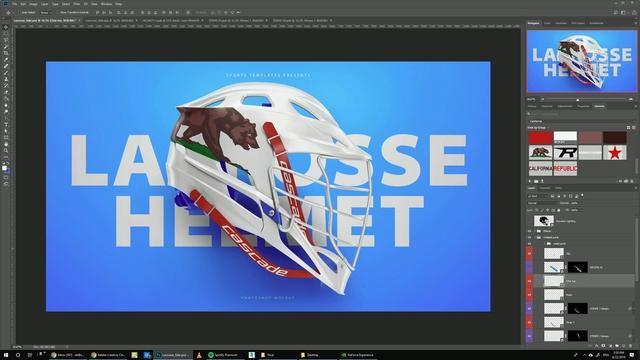
Task: Open the Filter menu
Action: [x=76, y=4]
